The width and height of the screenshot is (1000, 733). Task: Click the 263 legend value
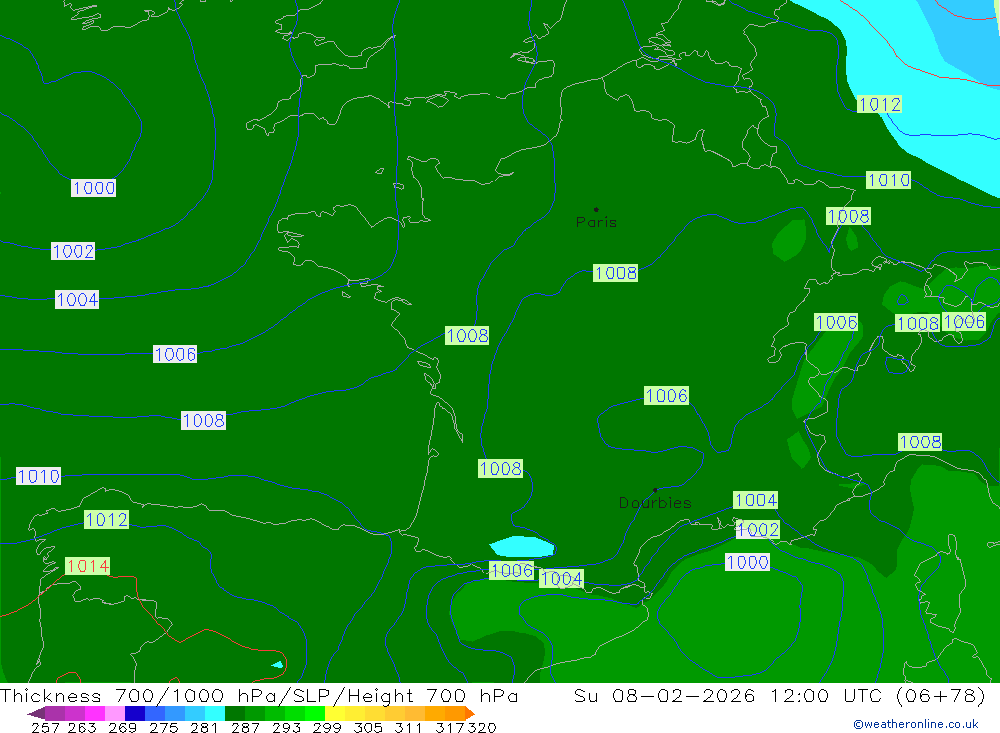click(x=82, y=727)
